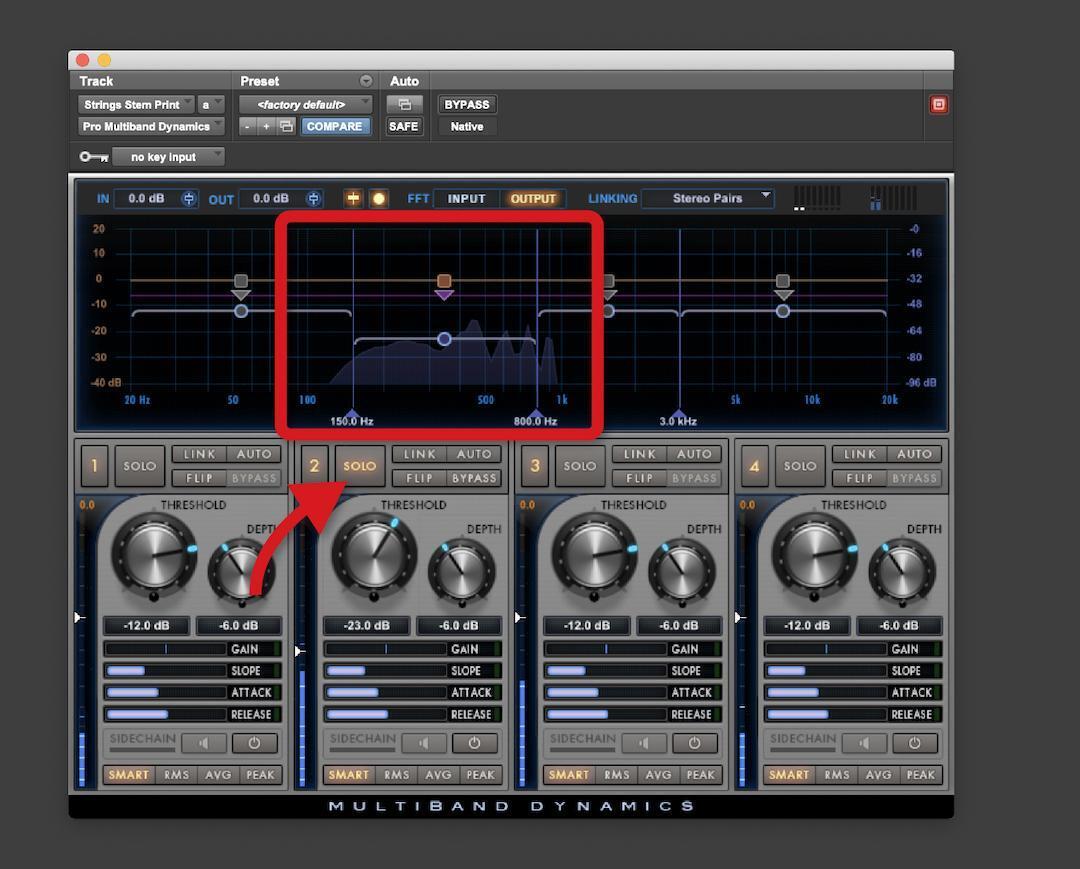1080x869 pixels.
Task: Open the factory default preset dropdown
Action: click(306, 104)
